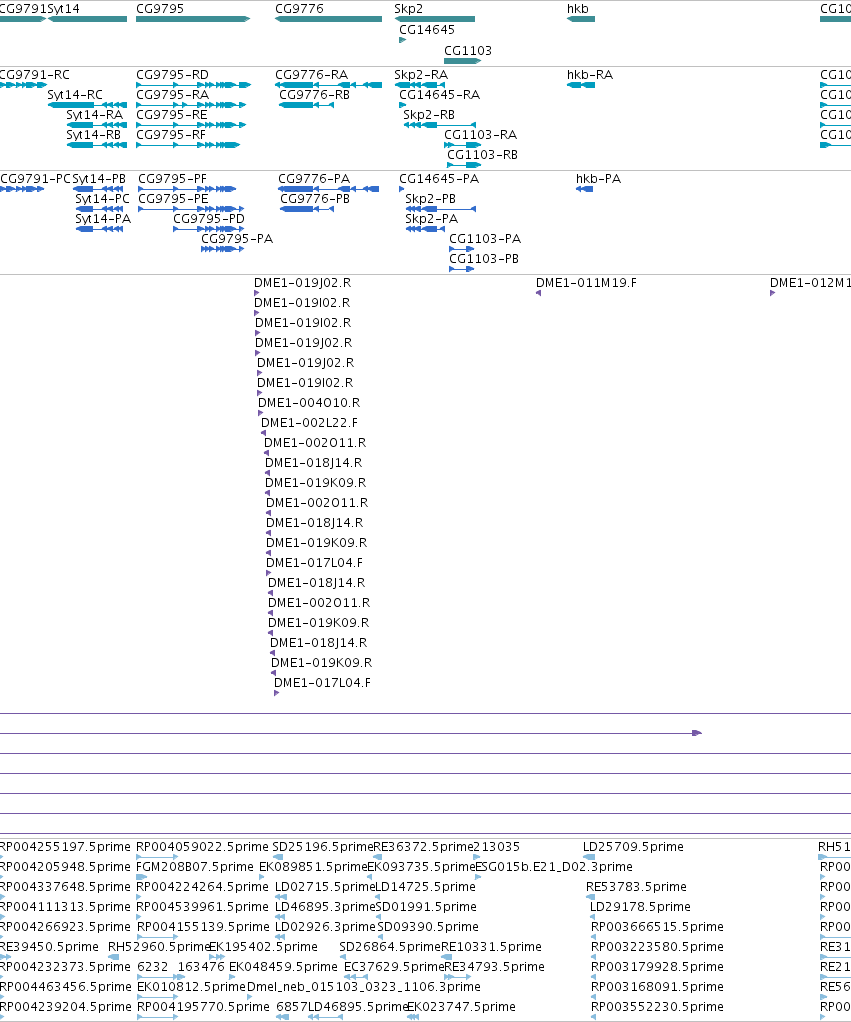Click EST EK048459.5prime label
Screen dimensions: 851x1022
click(x=283, y=967)
